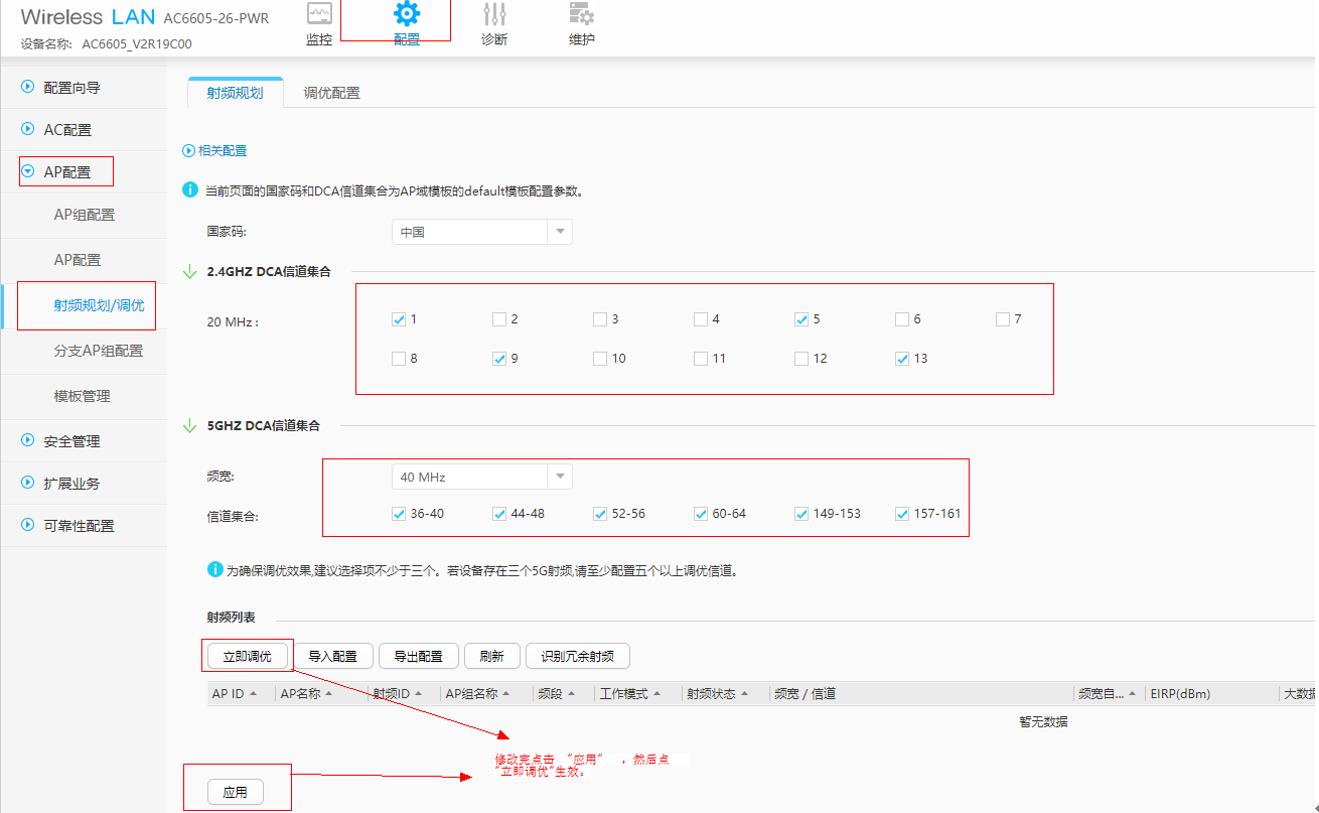Screen dimensions: 1319x813
Task: Open 模板管理 sidebar item
Action: click(82, 396)
